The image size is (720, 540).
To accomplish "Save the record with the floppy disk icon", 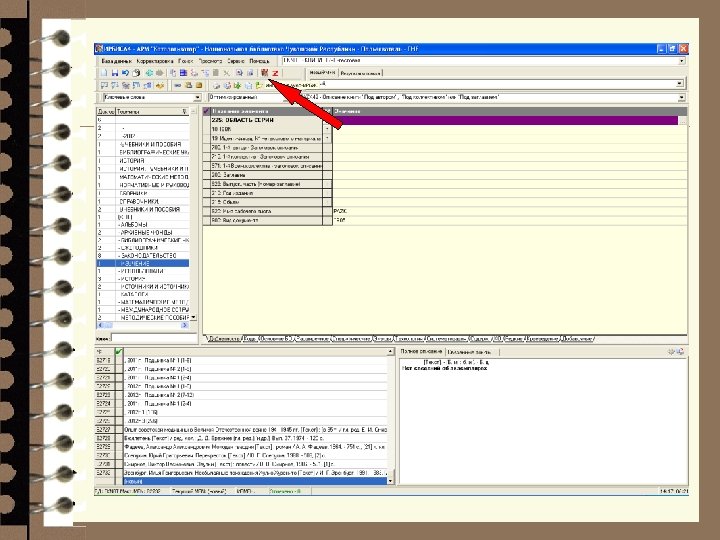I will [x=115, y=73].
